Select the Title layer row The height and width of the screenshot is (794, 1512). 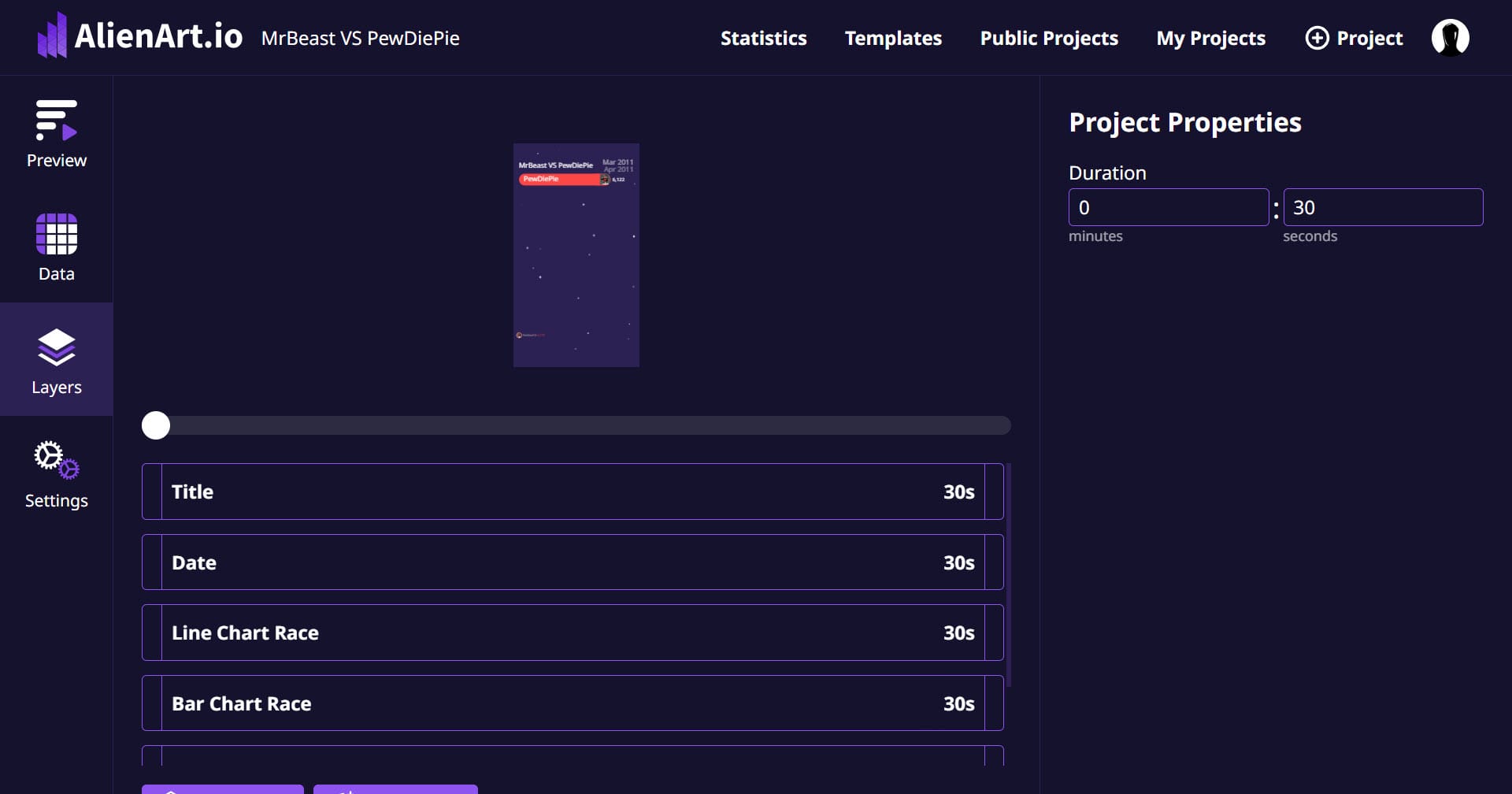[573, 492]
